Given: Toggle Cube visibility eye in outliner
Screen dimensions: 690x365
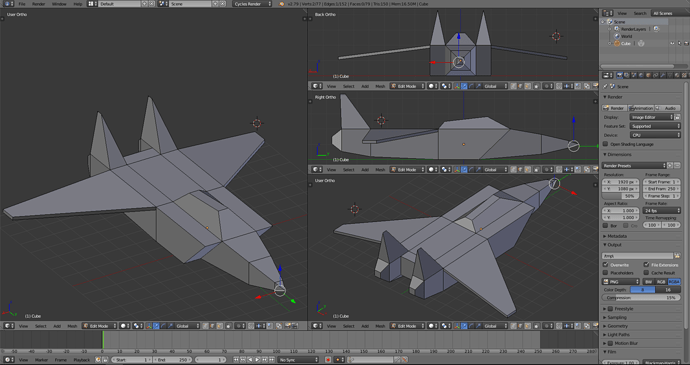Looking at the screenshot, I should point(672,44).
